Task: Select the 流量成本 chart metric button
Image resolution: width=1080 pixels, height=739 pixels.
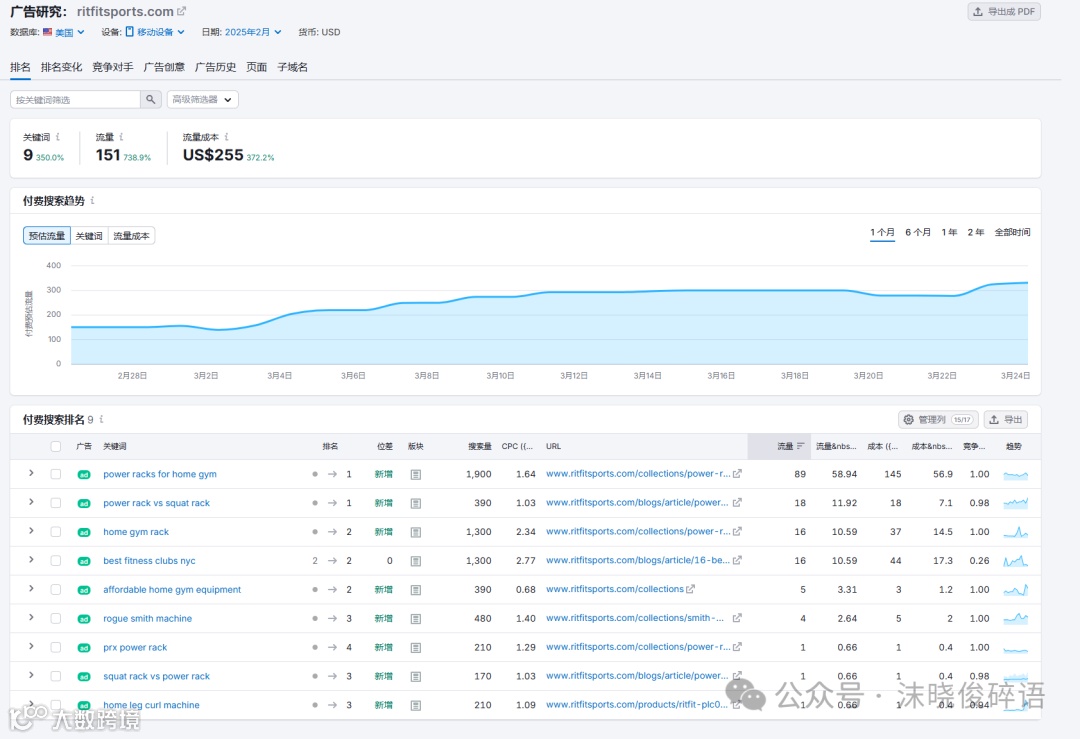Action: [x=132, y=236]
